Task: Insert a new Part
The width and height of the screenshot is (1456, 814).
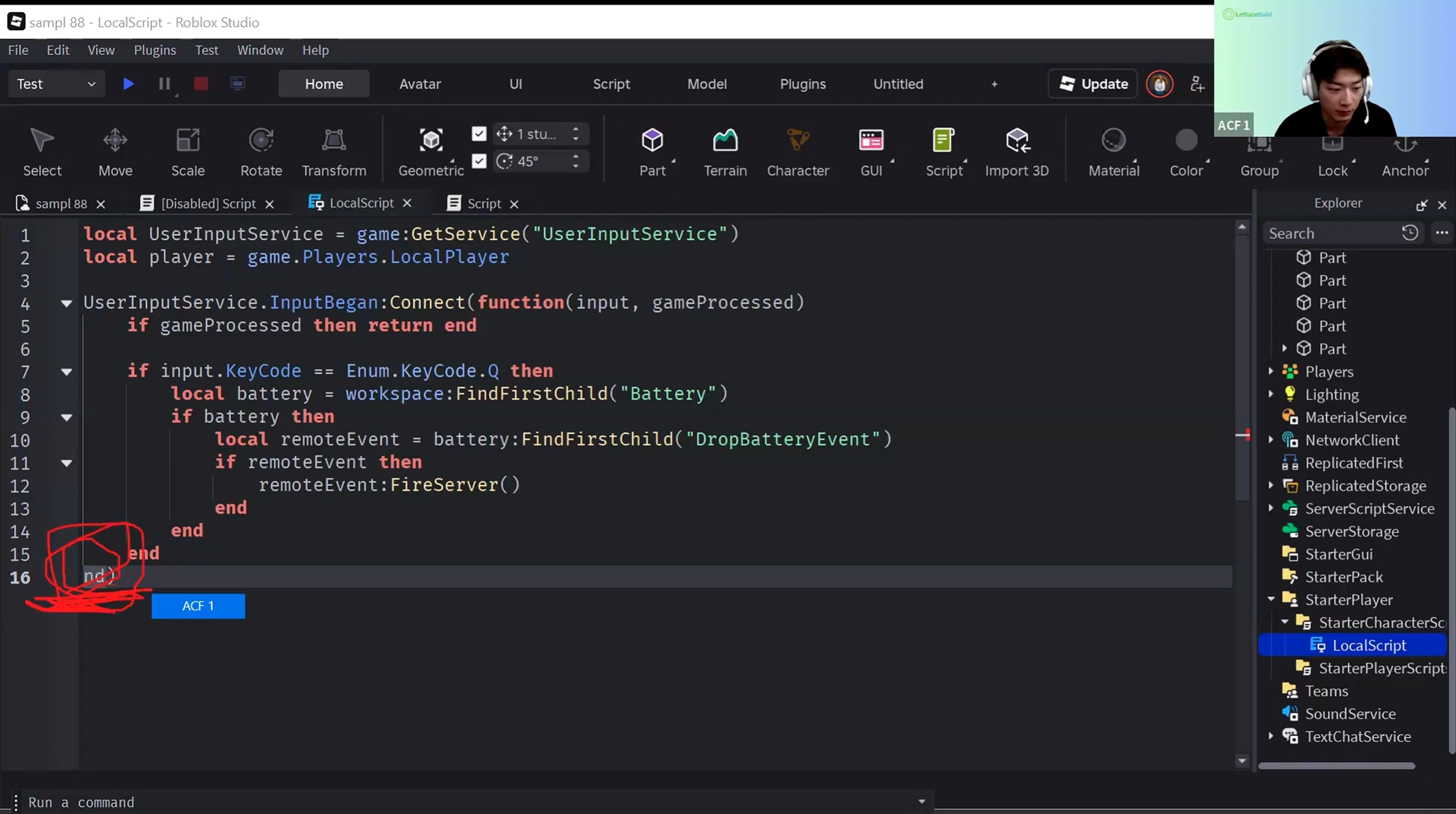Action: (x=652, y=152)
